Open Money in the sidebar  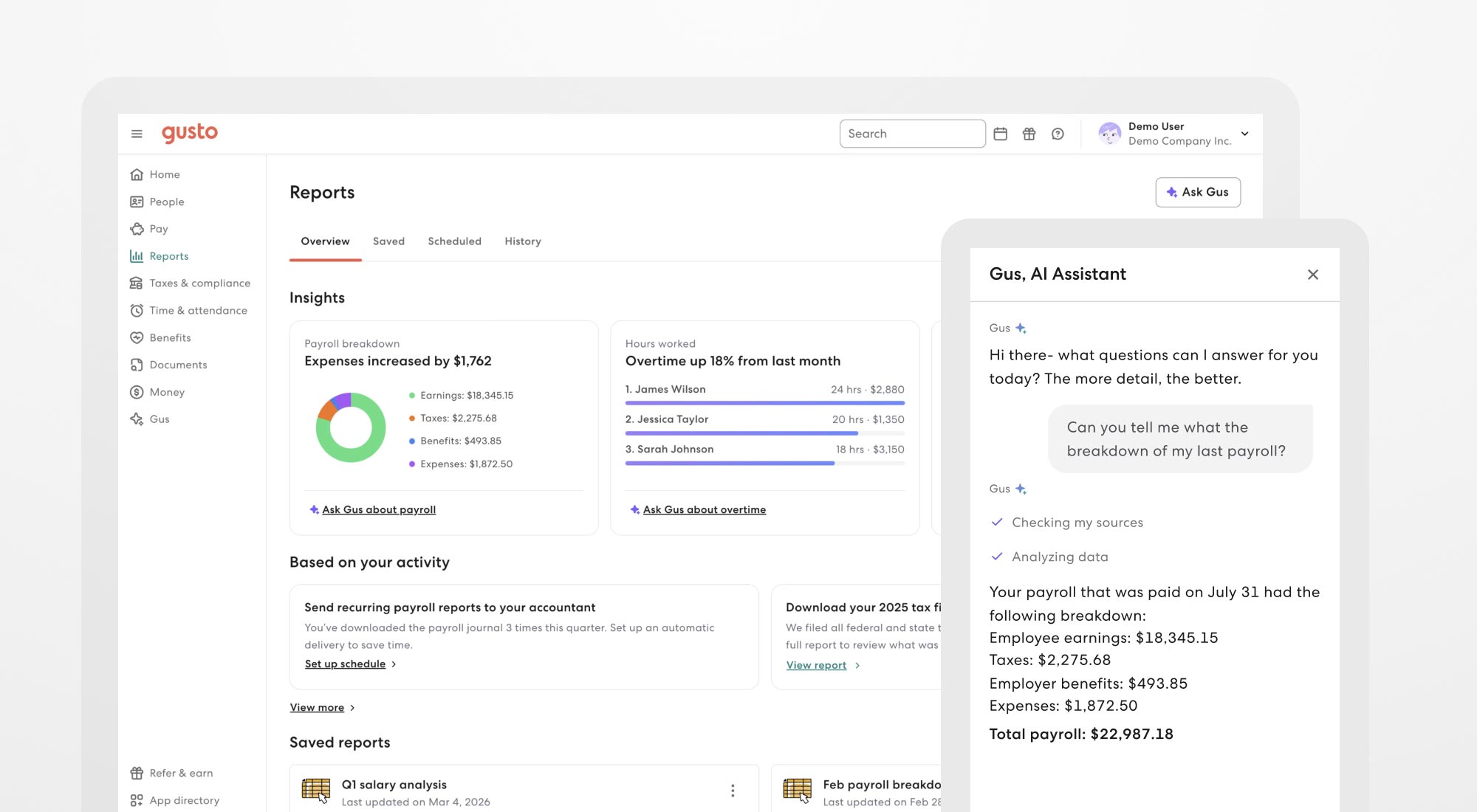click(167, 392)
